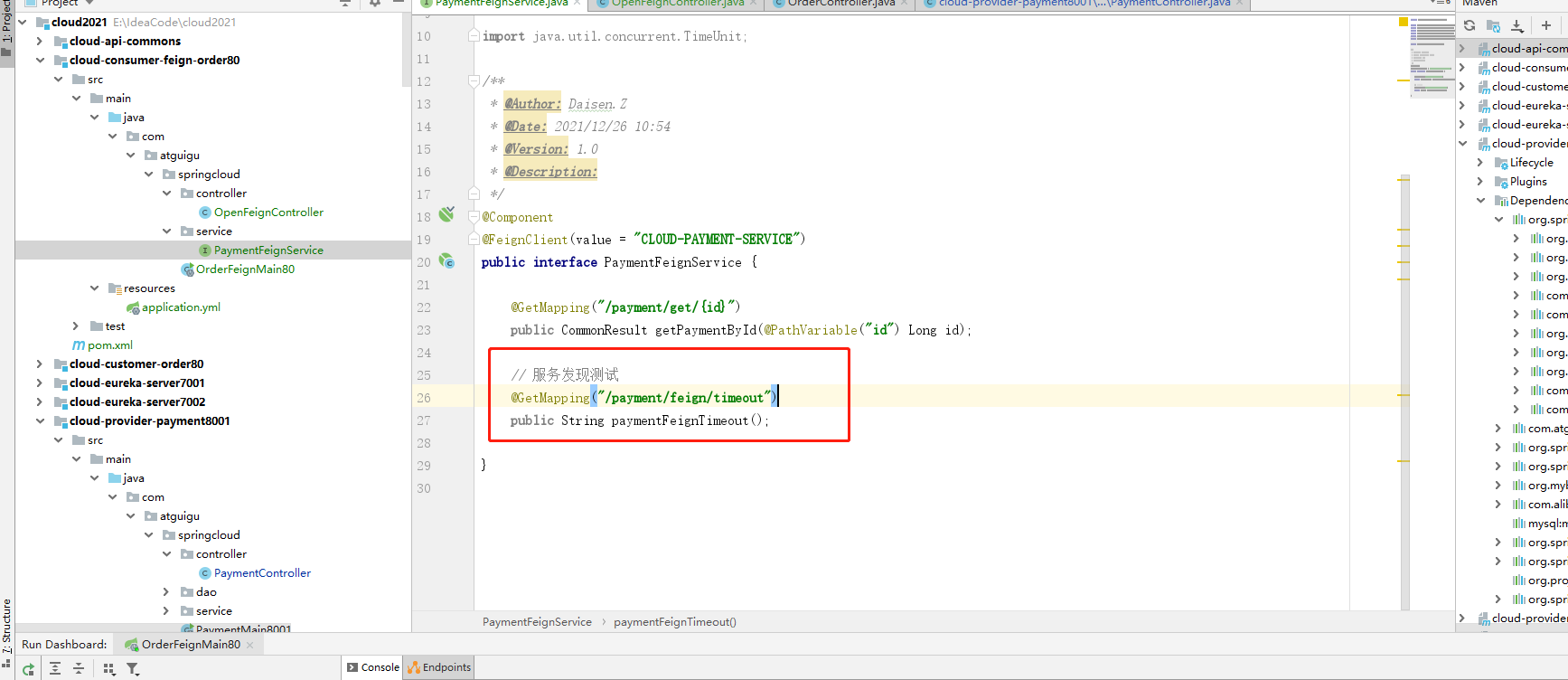Viewport: 1568px width, 680px height.
Task: Switch to OrderController.java tab
Action: coord(840,4)
